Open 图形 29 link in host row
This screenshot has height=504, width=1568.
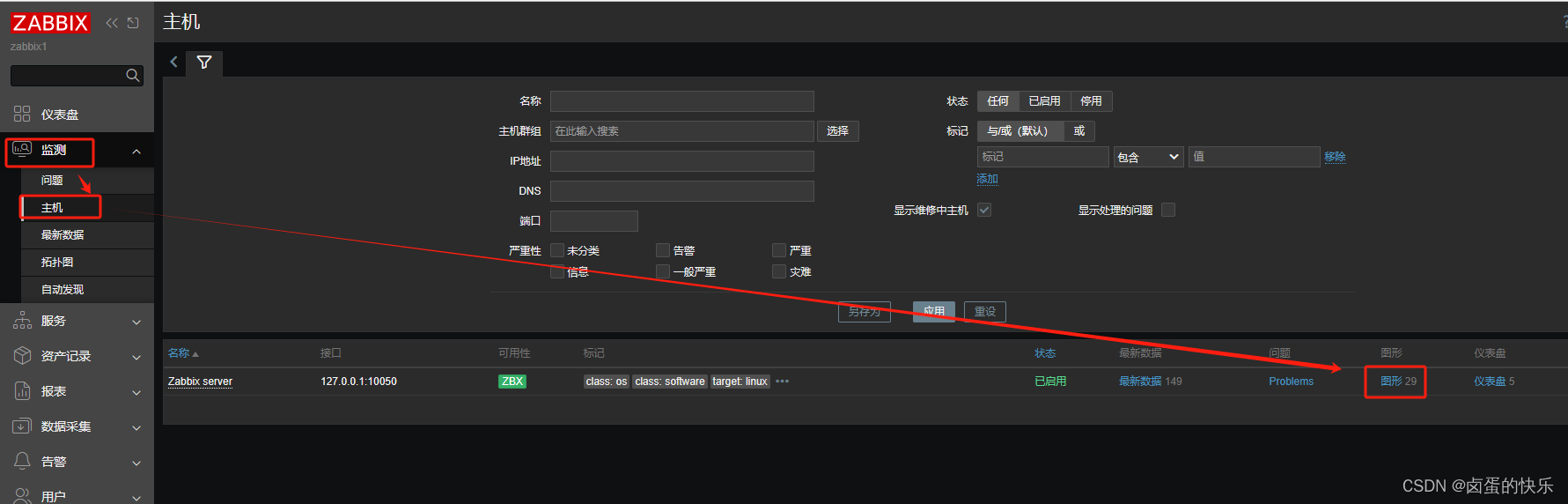(x=1398, y=382)
